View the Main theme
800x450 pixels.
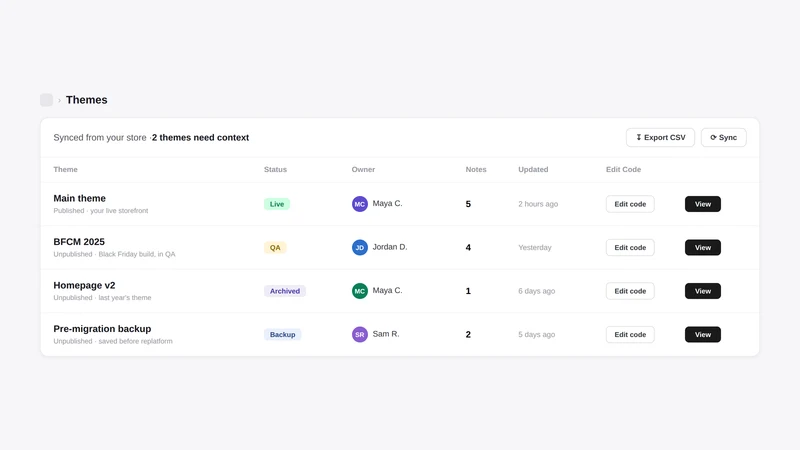[703, 204]
